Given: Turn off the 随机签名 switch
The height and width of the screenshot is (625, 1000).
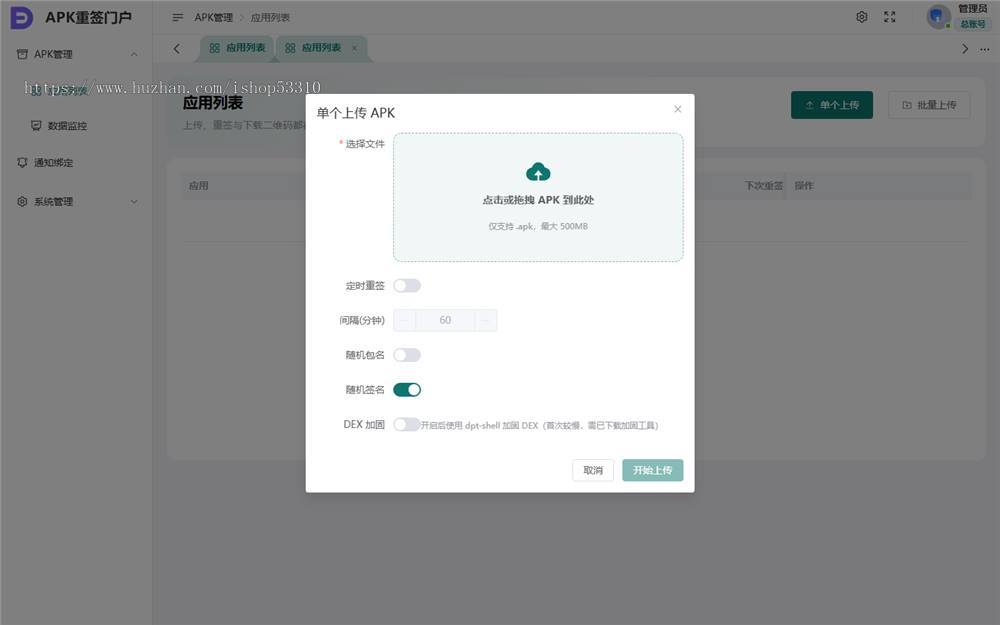Looking at the screenshot, I should 407,390.
